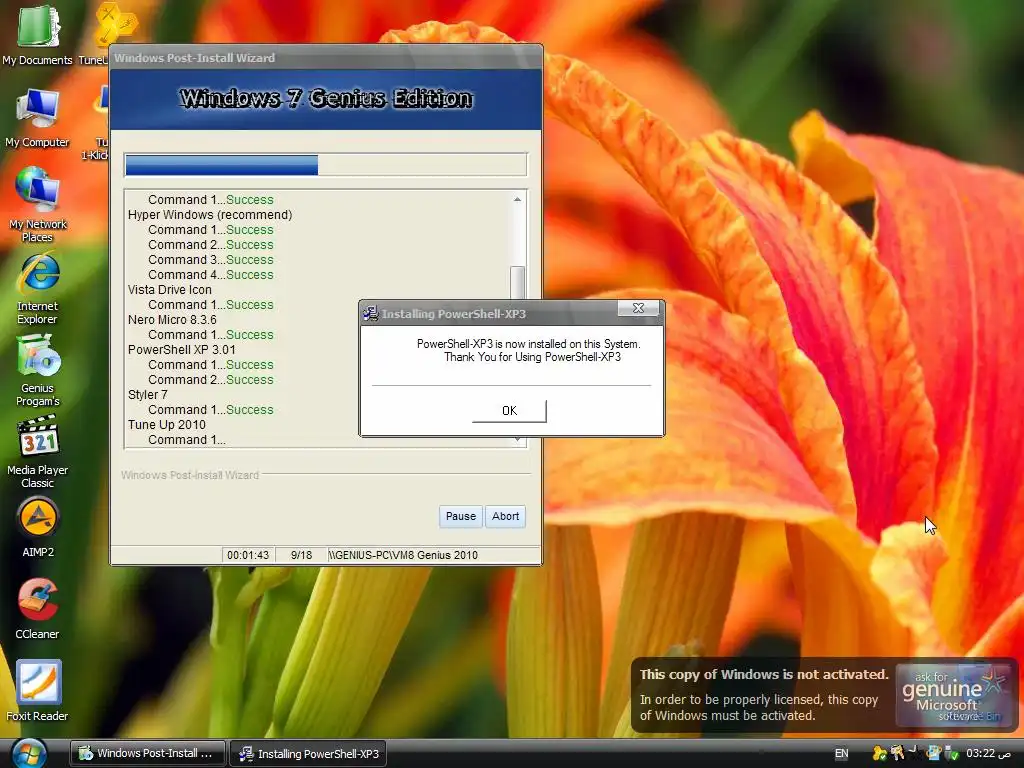Click the 9/18 progress count in status bar
This screenshot has height=768, width=1024.
tap(301, 555)
